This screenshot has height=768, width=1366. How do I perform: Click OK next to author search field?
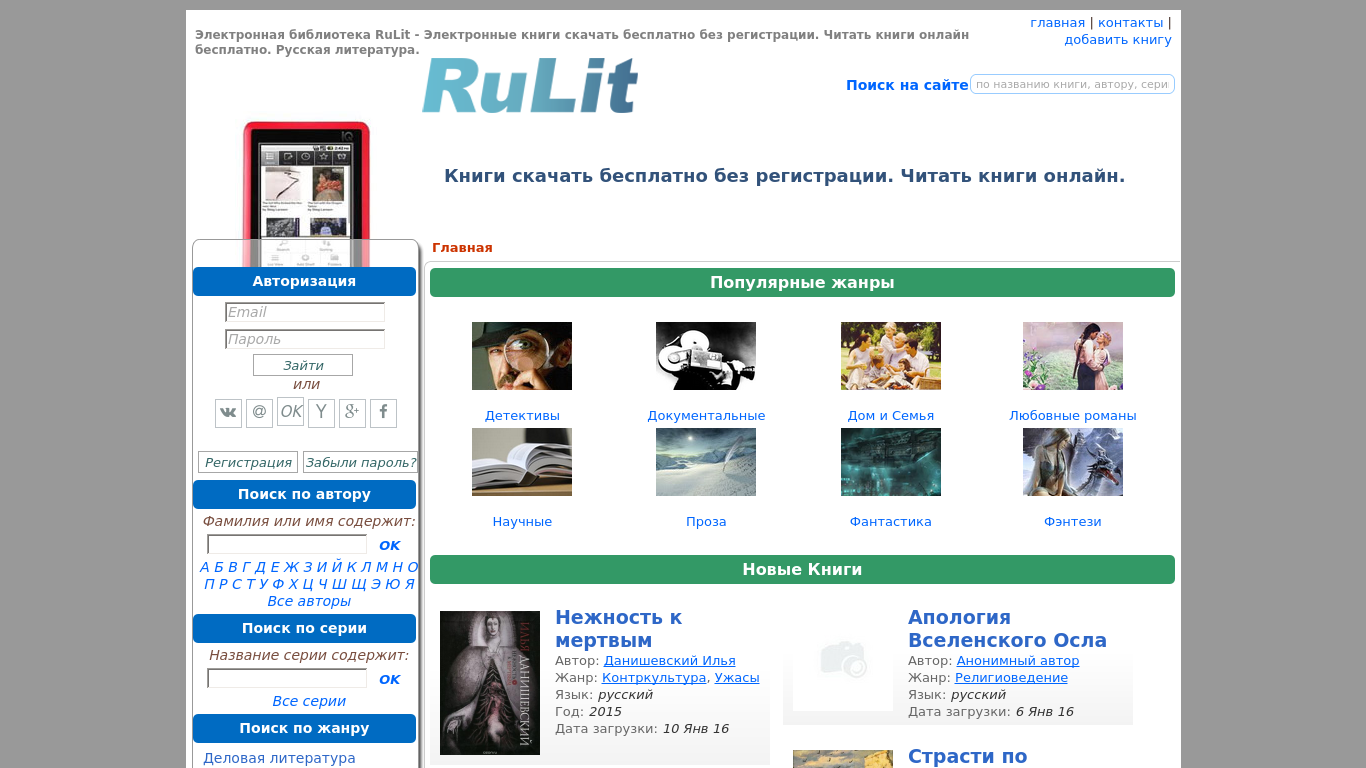389,545
